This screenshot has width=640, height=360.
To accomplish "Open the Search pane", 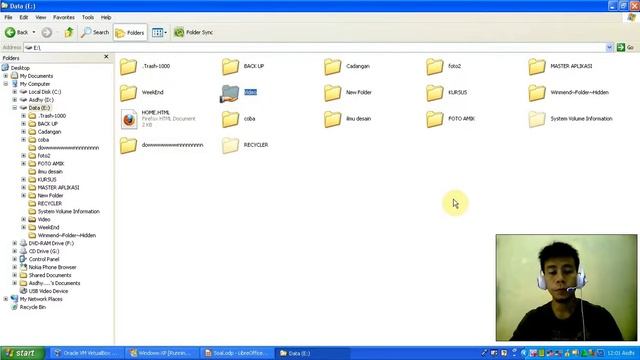I will pyautogui.click(x=95, y=32).
